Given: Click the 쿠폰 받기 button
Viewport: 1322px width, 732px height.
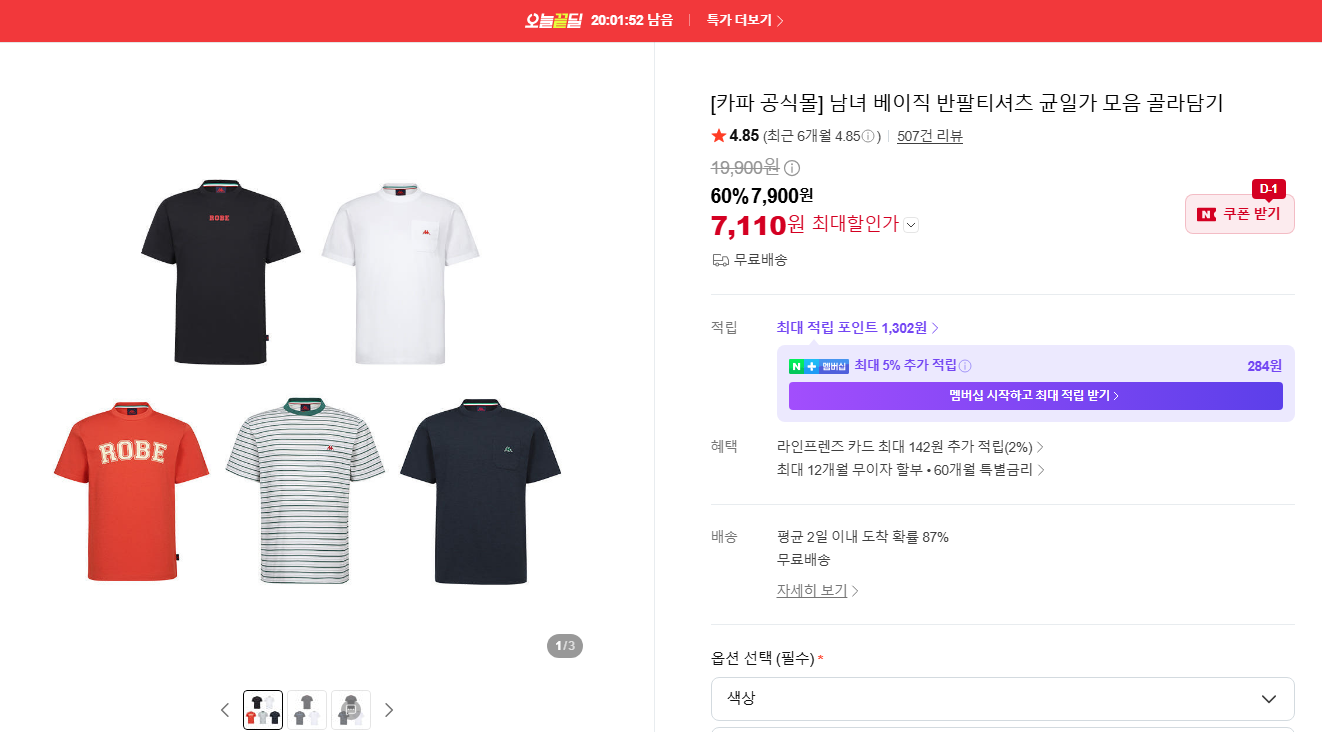Looking at the screenshot, I should pyautogui.click(x=1240, y=214).
